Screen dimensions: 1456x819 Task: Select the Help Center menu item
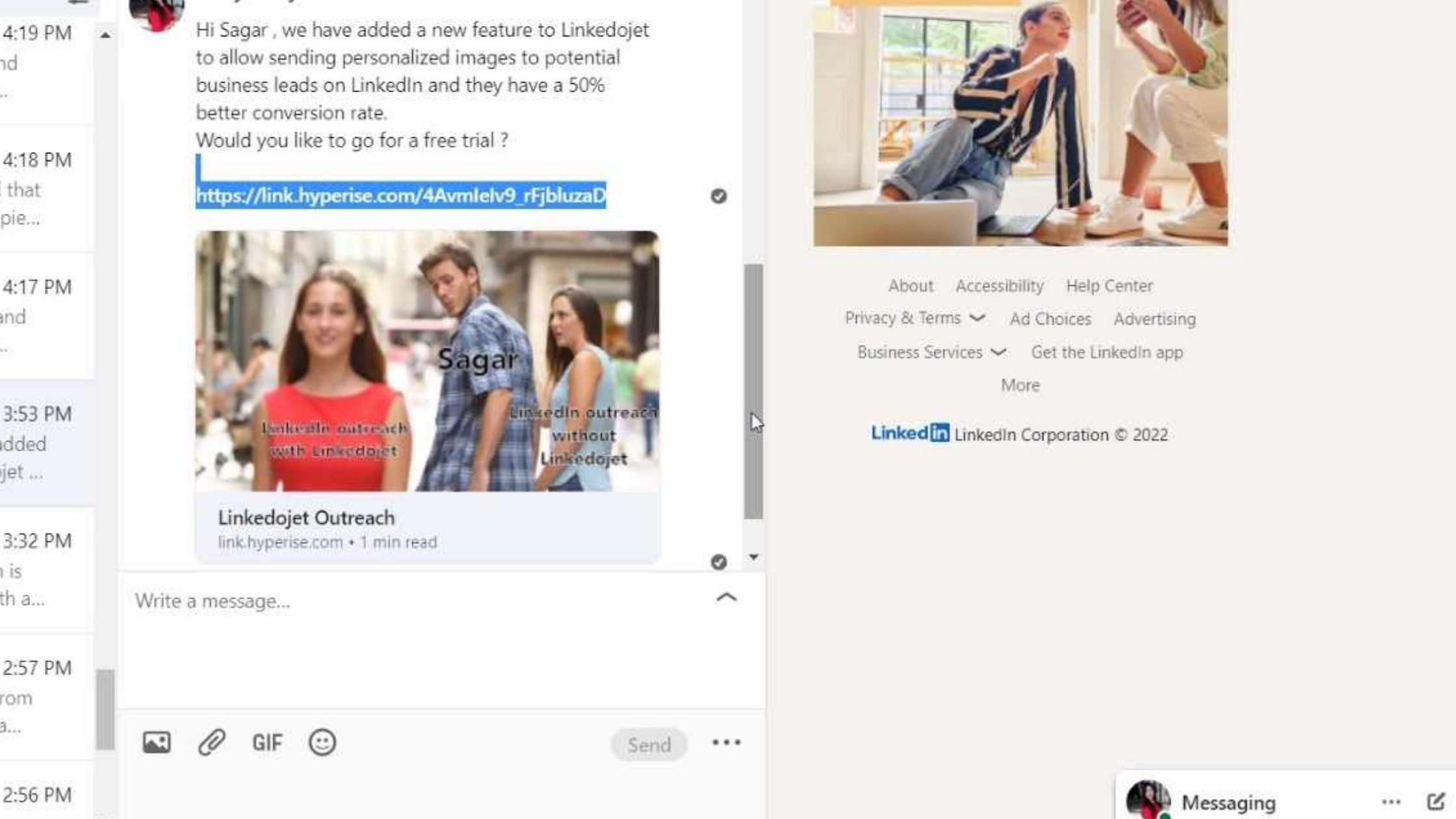[1109, 285]
